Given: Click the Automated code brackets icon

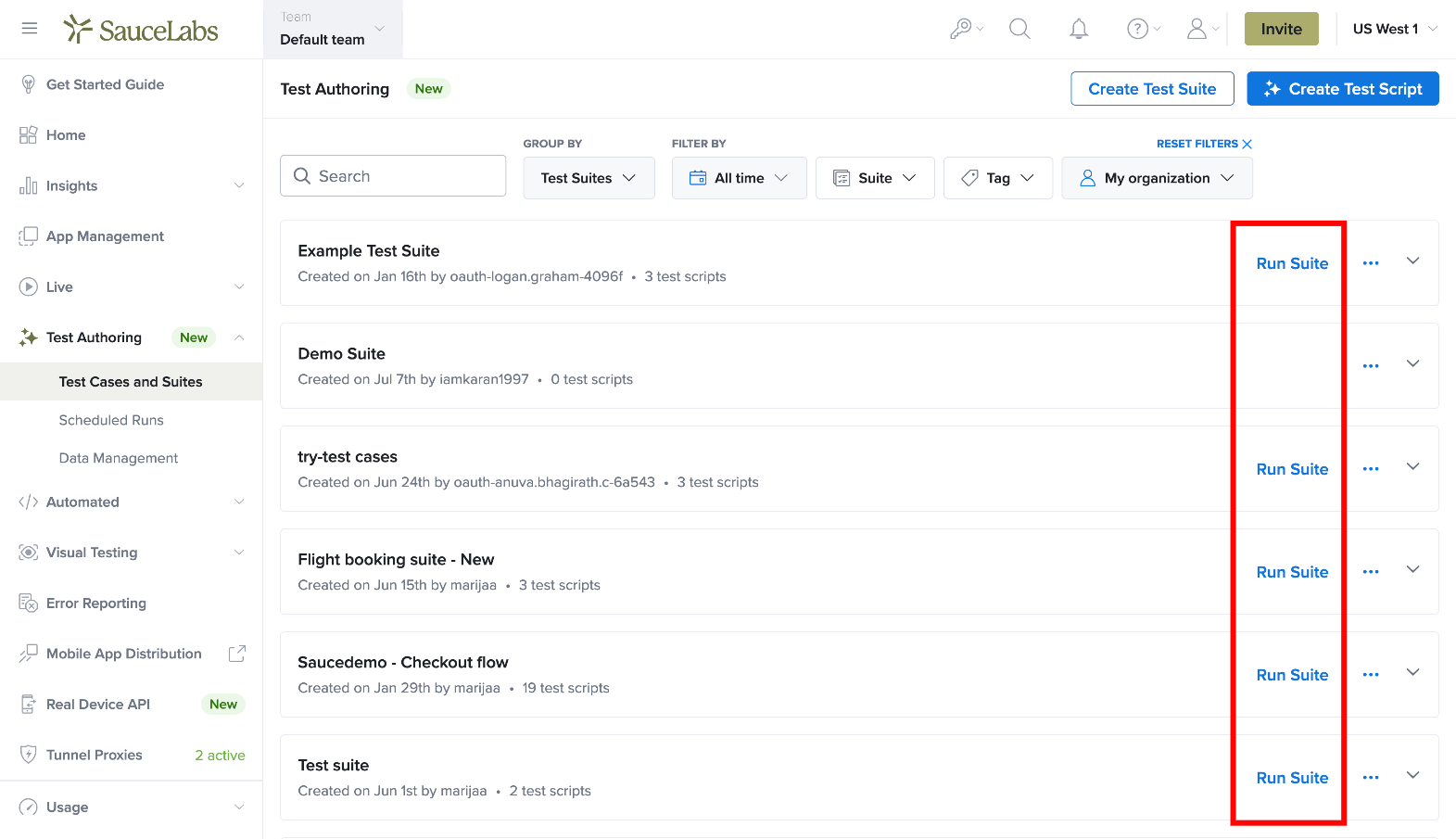Looking at the screenshot, I should coord(29,502).
